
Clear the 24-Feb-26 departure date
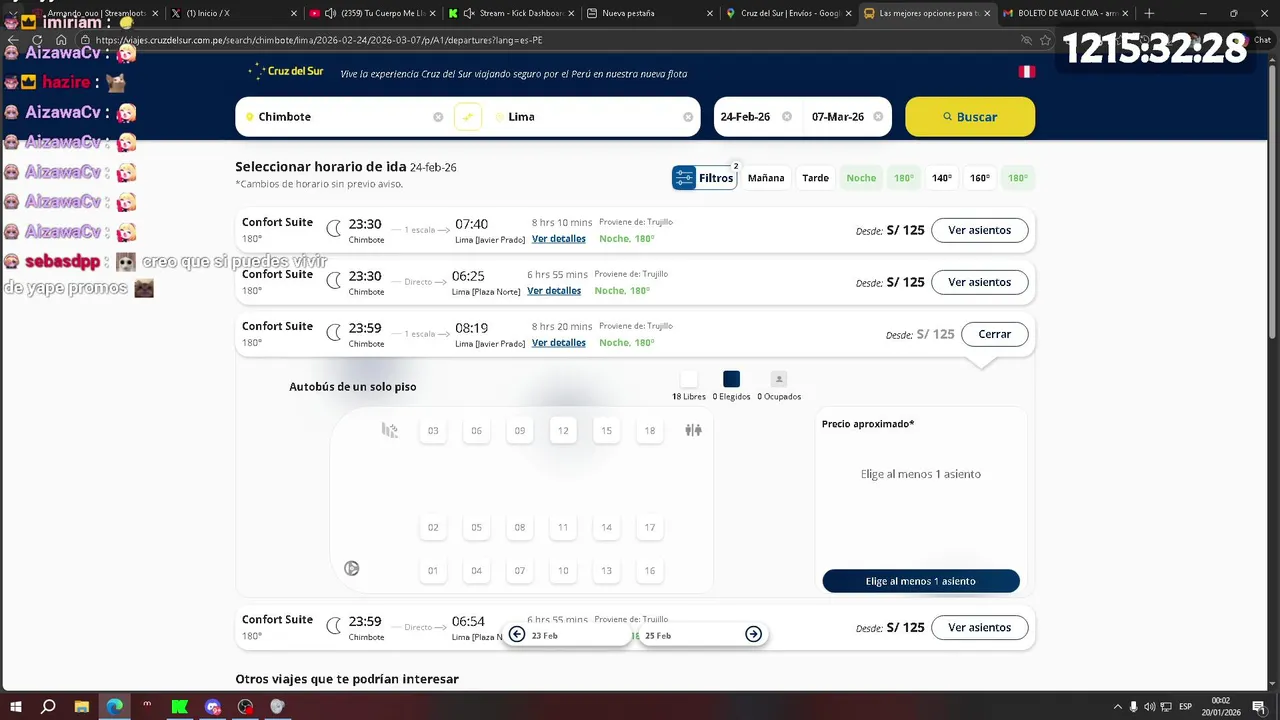pos(787,117)
